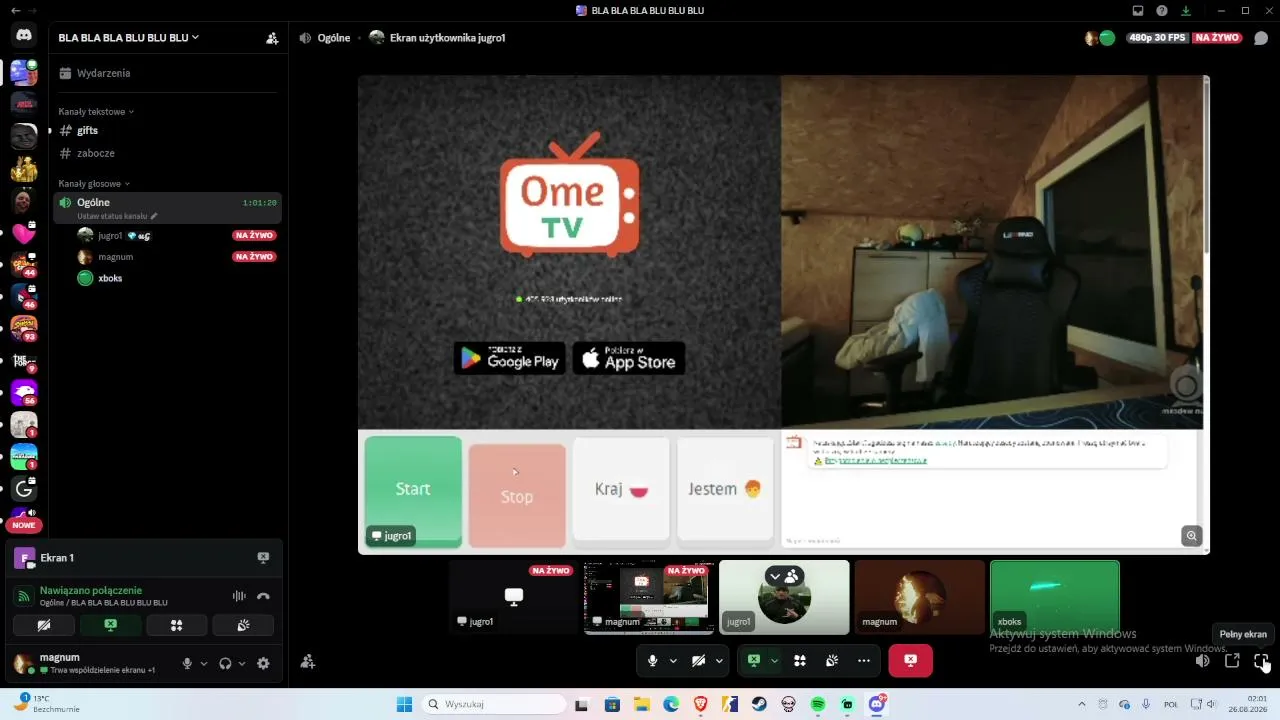Image resolution: width=1280 pixels, height=720 pixels.
Task: Open Steam from the taskbar
Action: pyautogui.click(x=760, y=705)
